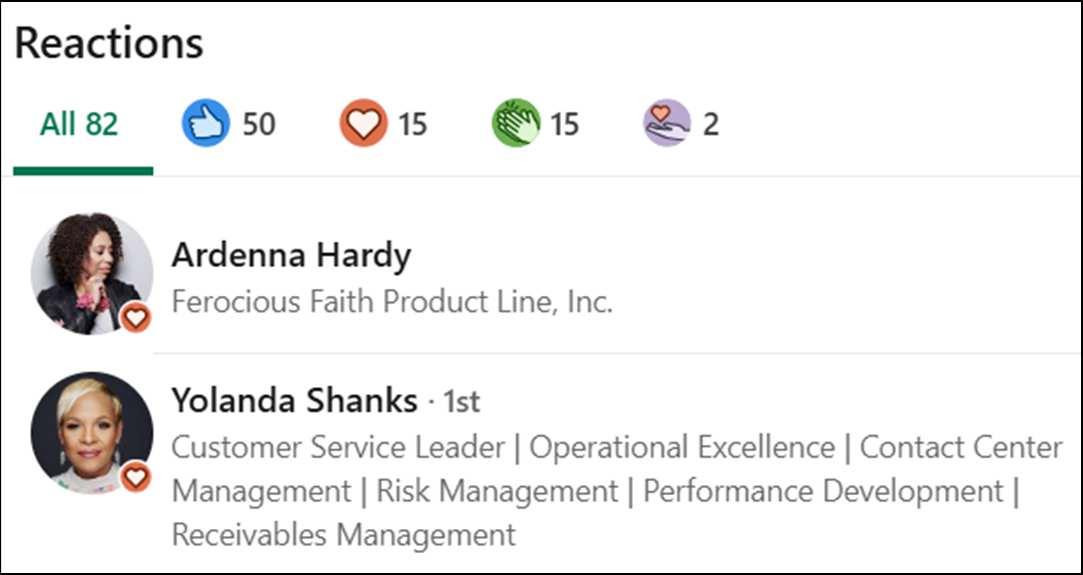Image resolution: width=1083 pixels, height=575 pixels.
Task: Click Ferocious Faith Product Line, Inc. text
Action: (392, 302)
